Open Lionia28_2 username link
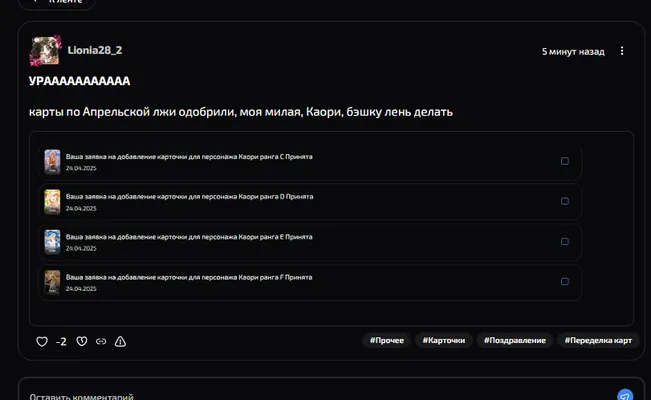 (95, 50)
